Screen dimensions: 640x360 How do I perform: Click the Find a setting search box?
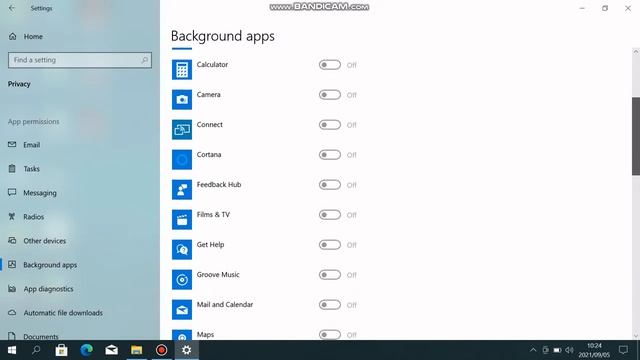(80, 60)
